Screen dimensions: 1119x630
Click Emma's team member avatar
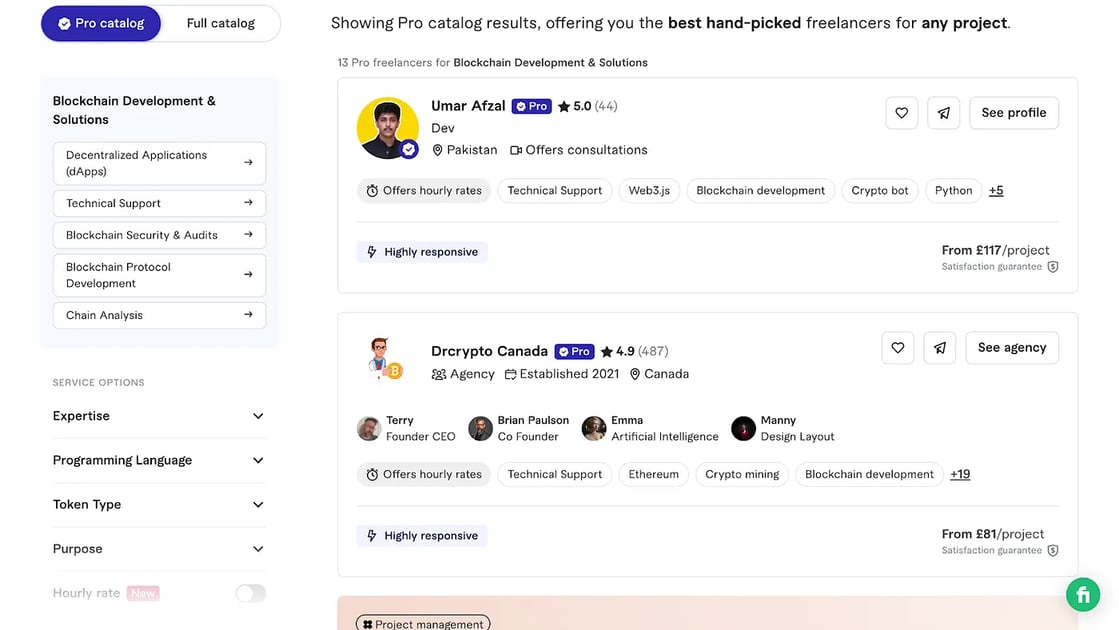pyautogui.click(x=594, y=429)
